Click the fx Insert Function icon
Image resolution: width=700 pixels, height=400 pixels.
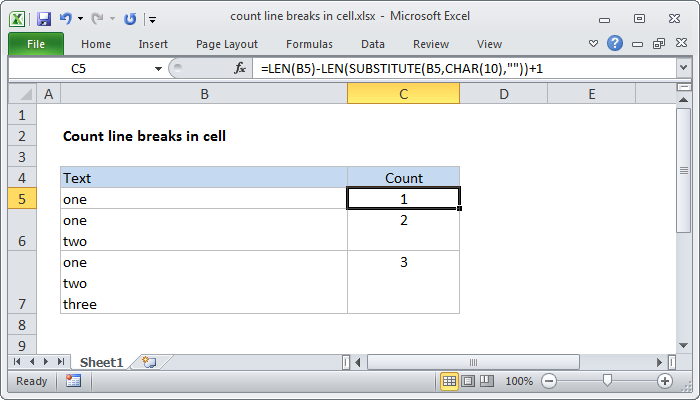240,68
